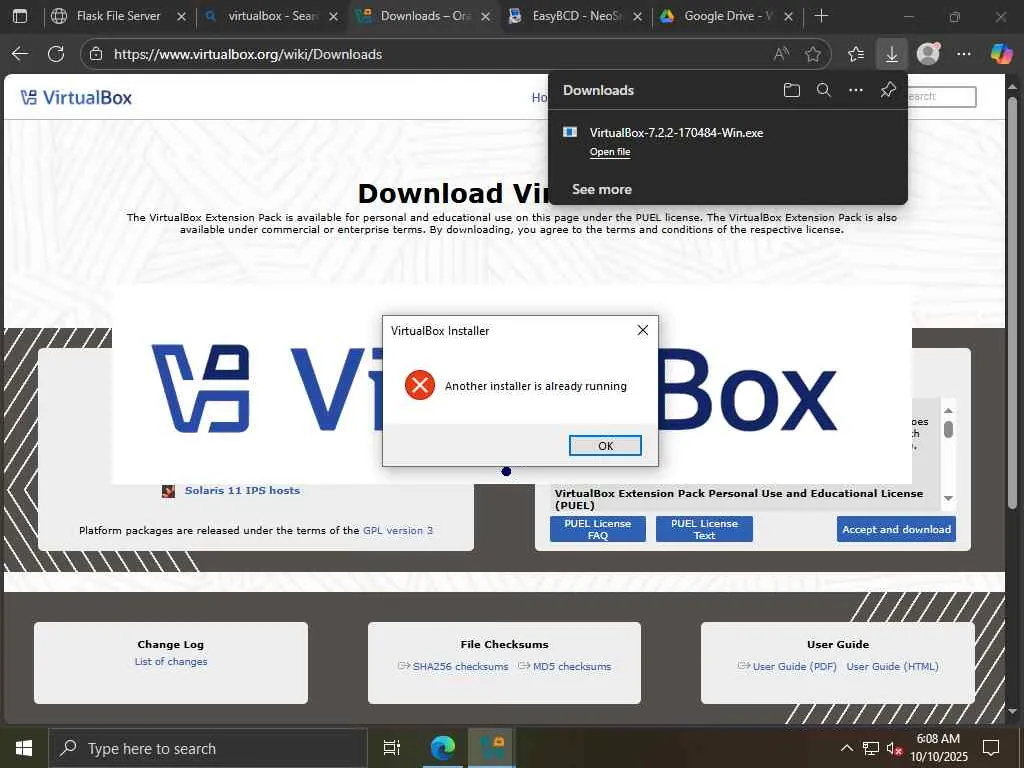Show hidden system tray icons
This screenshot has width=1024, height=768.
846,748
